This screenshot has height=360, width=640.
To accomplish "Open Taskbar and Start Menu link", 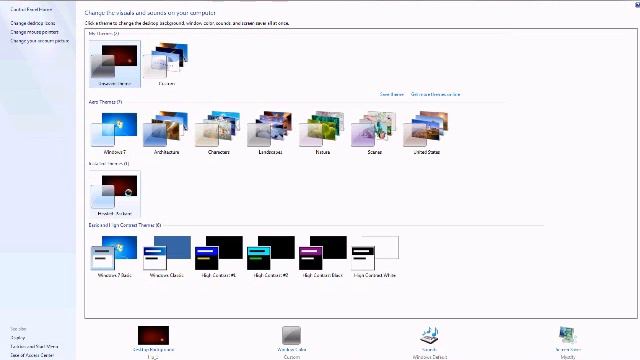I will (35, 347).
